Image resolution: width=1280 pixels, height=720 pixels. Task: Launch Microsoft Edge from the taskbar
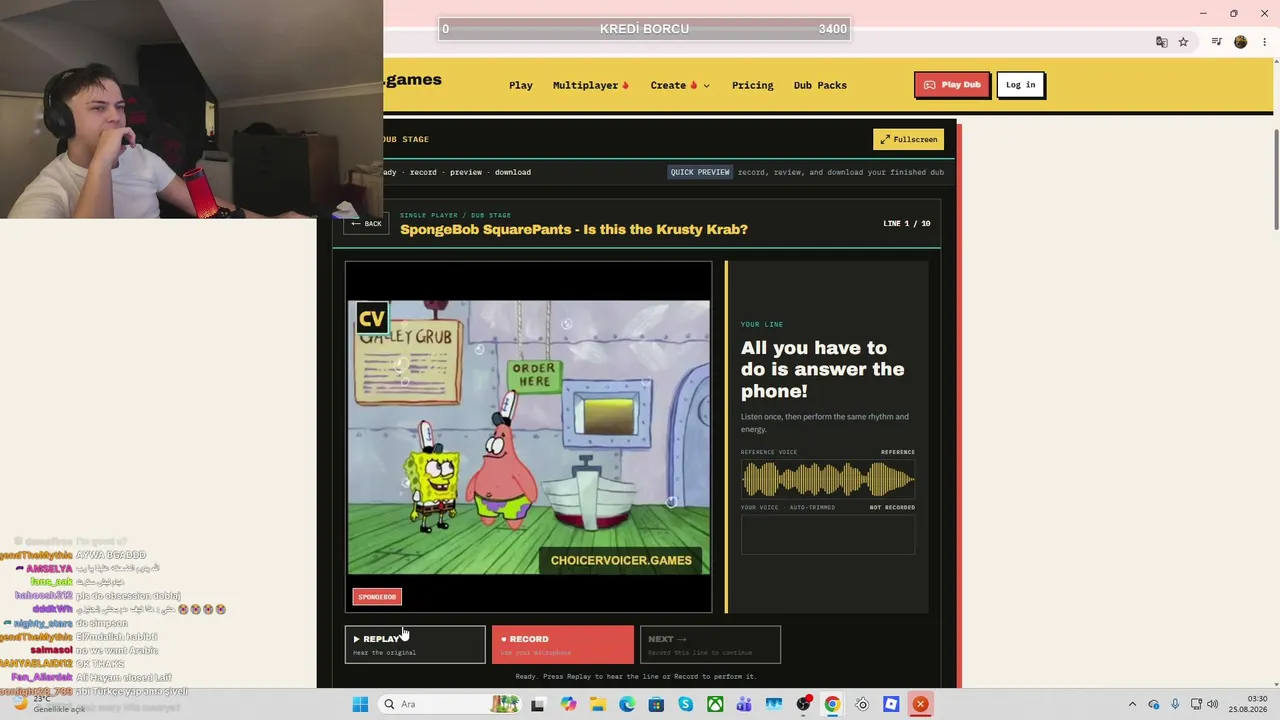627,704
